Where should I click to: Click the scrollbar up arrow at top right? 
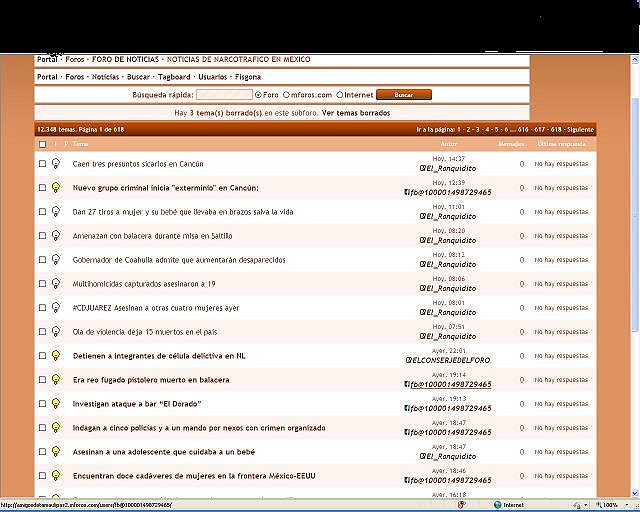[x=635, y=60]
